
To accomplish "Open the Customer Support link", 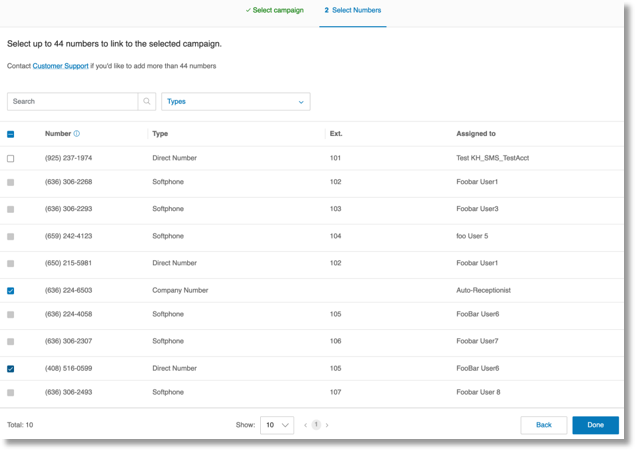I will click(60, 66).
